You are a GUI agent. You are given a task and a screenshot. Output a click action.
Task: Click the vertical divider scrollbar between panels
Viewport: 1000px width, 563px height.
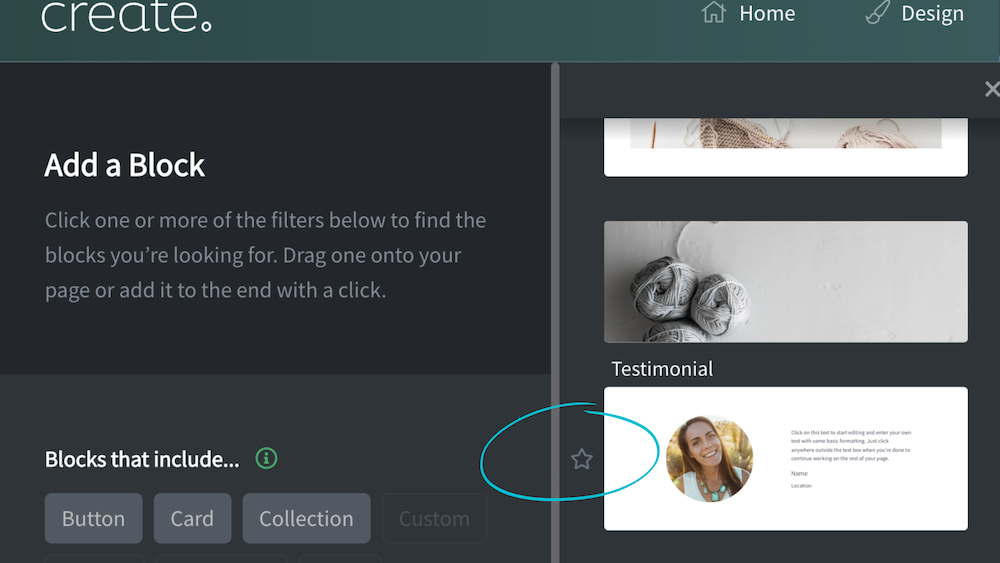pyautogui.click(x=555, y=312)
